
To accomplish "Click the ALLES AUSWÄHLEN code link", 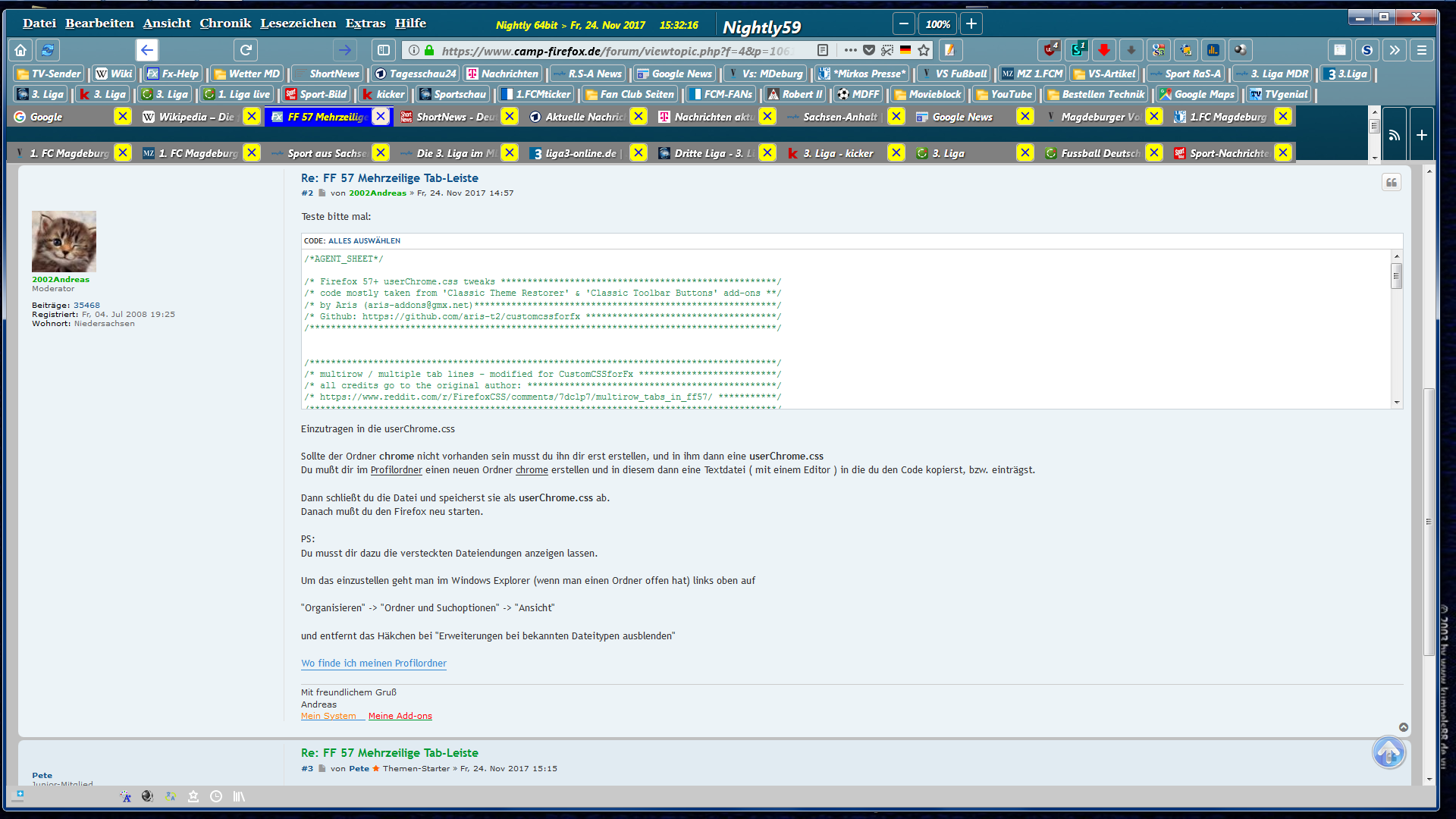I will pyautogui.click(x=364, y=240).
